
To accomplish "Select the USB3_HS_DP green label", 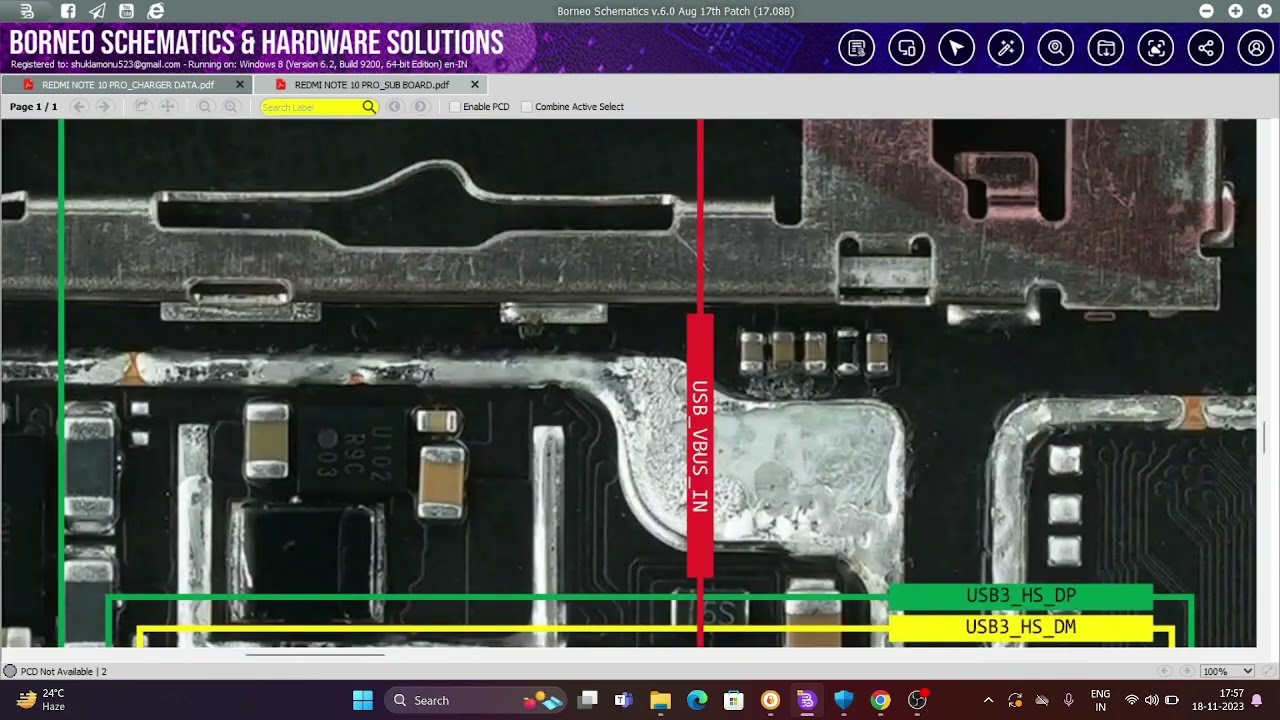I will point(1021,596).
